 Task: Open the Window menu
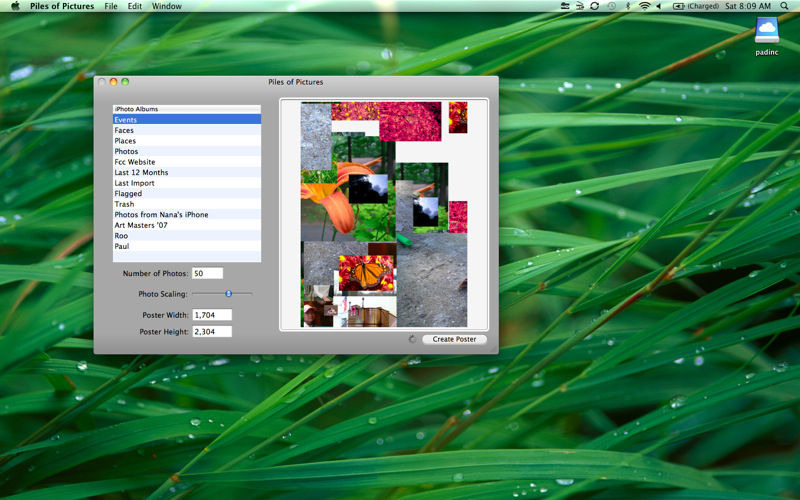167,6
